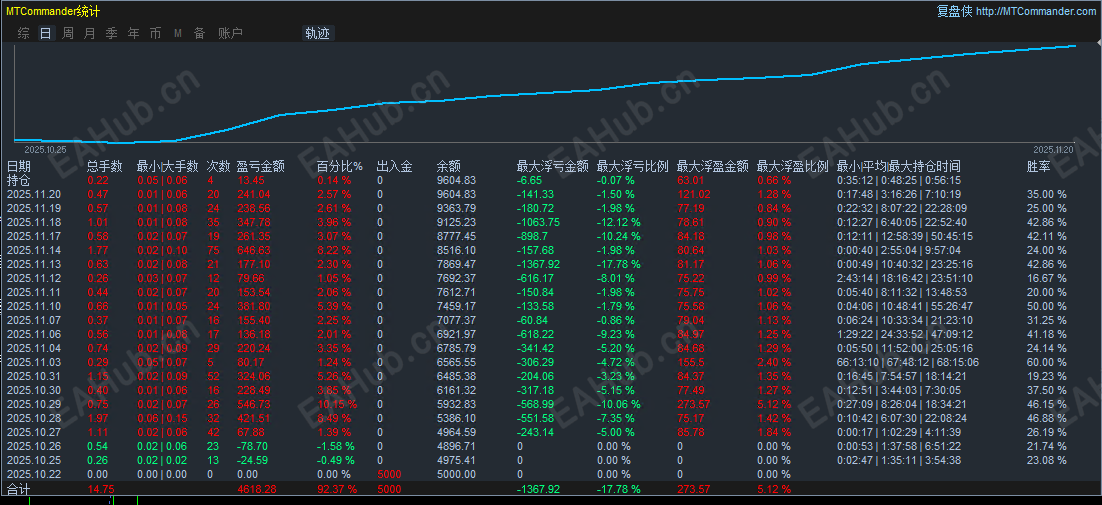Open the 账户 account tab
This screenshot has width=1102, height=505.
(231, 33)
